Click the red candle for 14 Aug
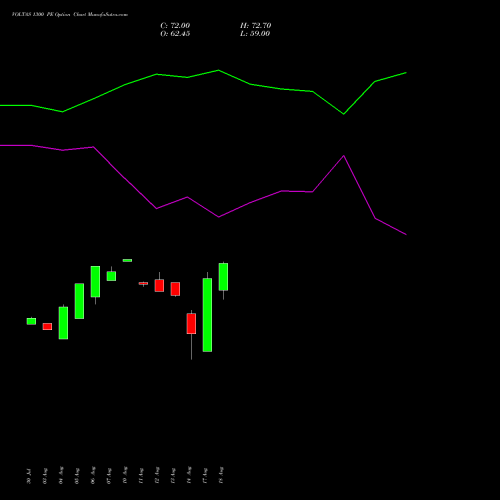The image size is (500, 500). 191,323
